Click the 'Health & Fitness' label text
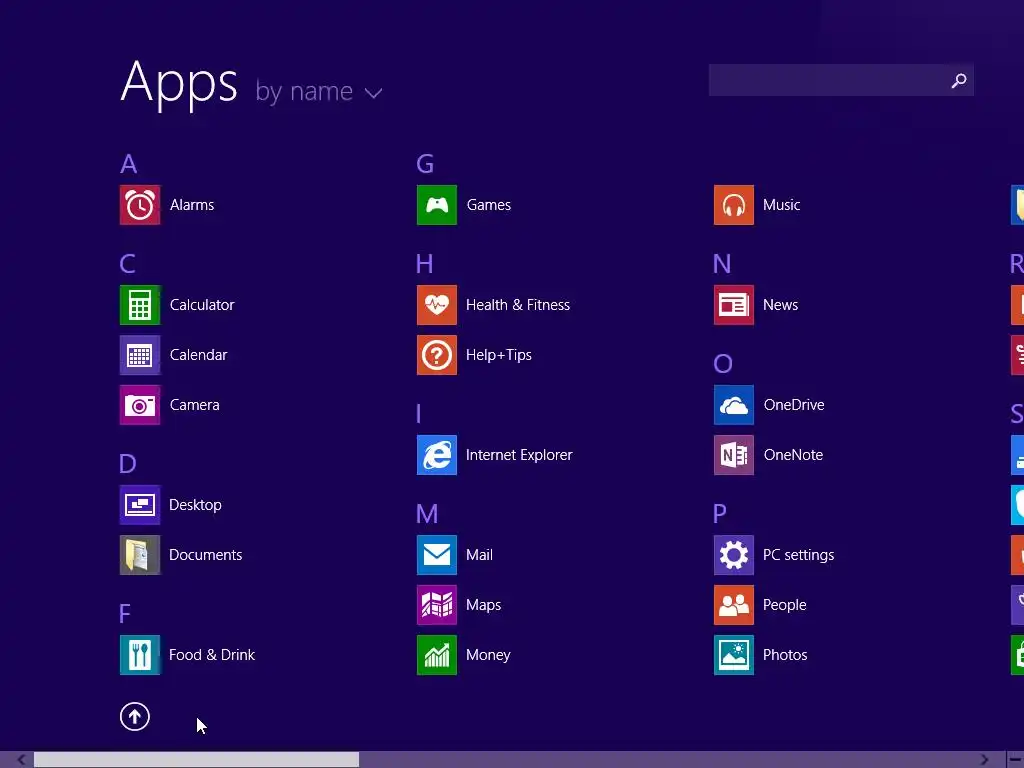 (x=518, y=305)
